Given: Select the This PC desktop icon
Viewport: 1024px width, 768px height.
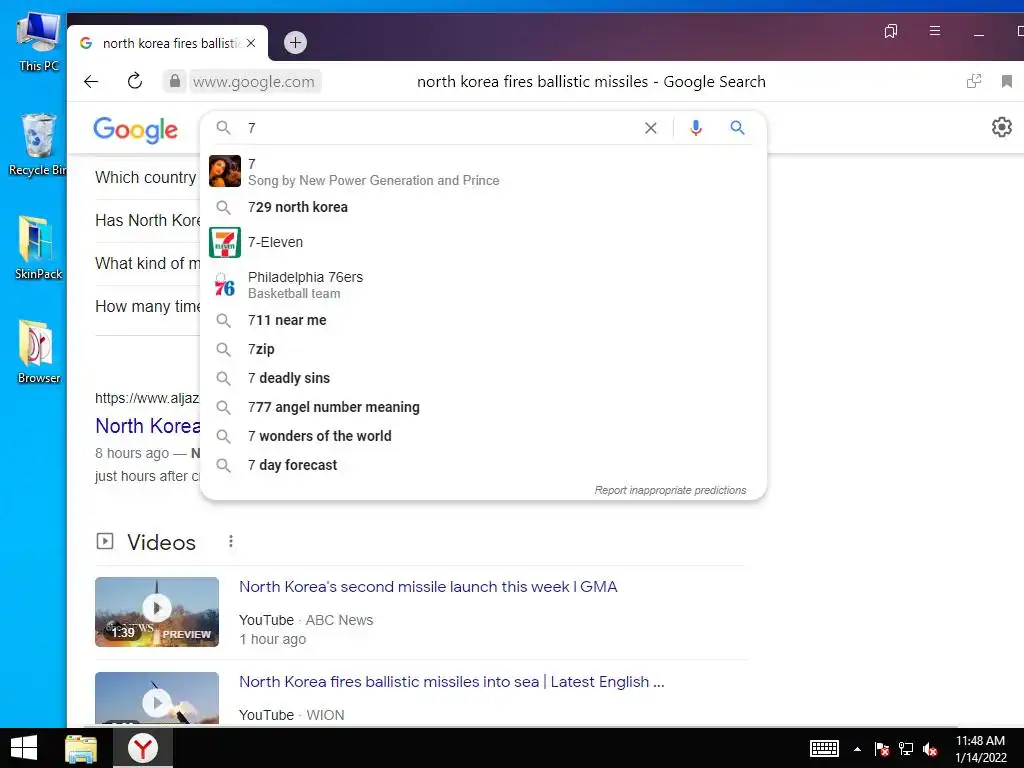Looking at the screenshot, I should click(39, 43).
